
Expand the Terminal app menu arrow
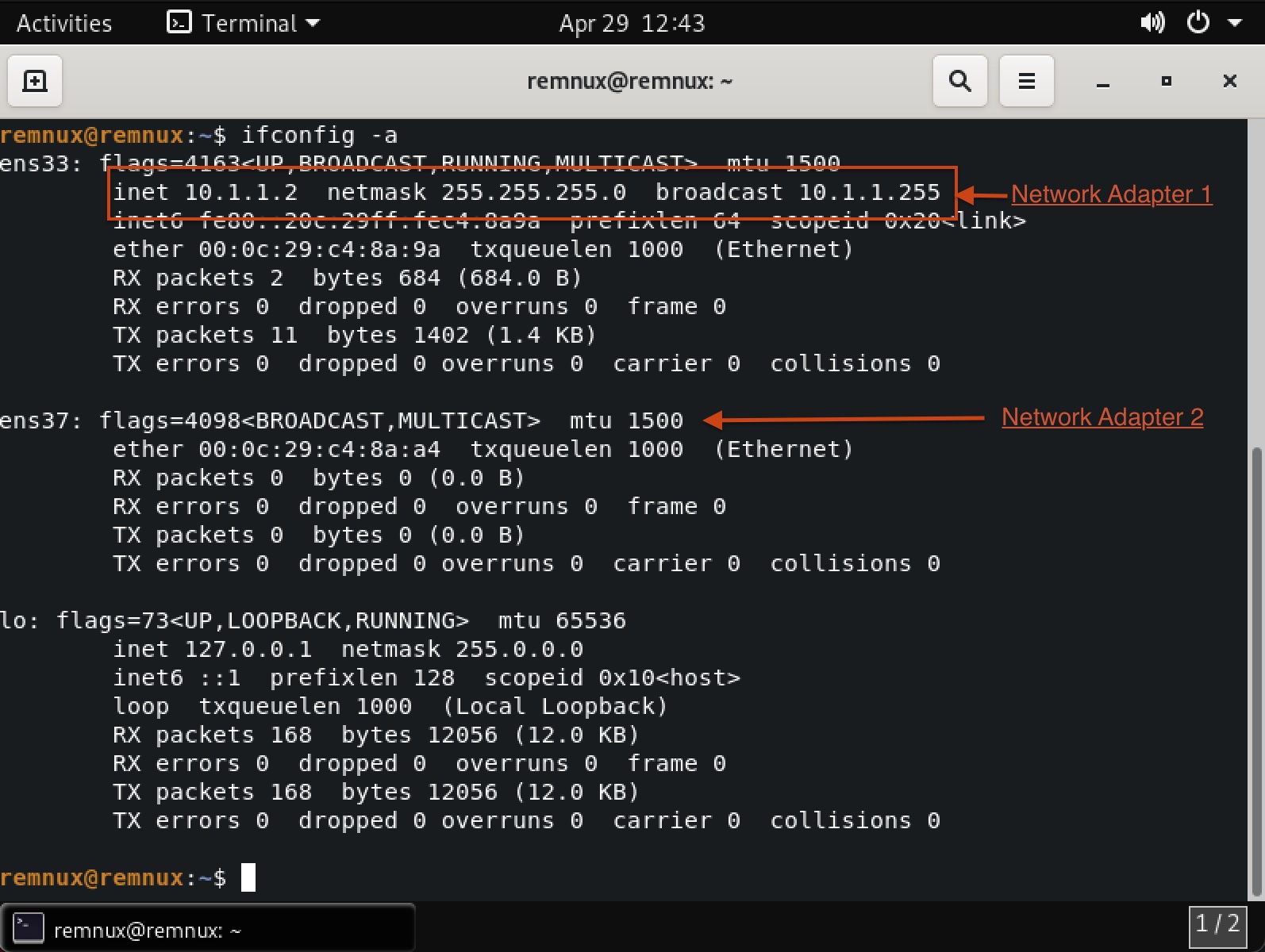tap(313, 23)
